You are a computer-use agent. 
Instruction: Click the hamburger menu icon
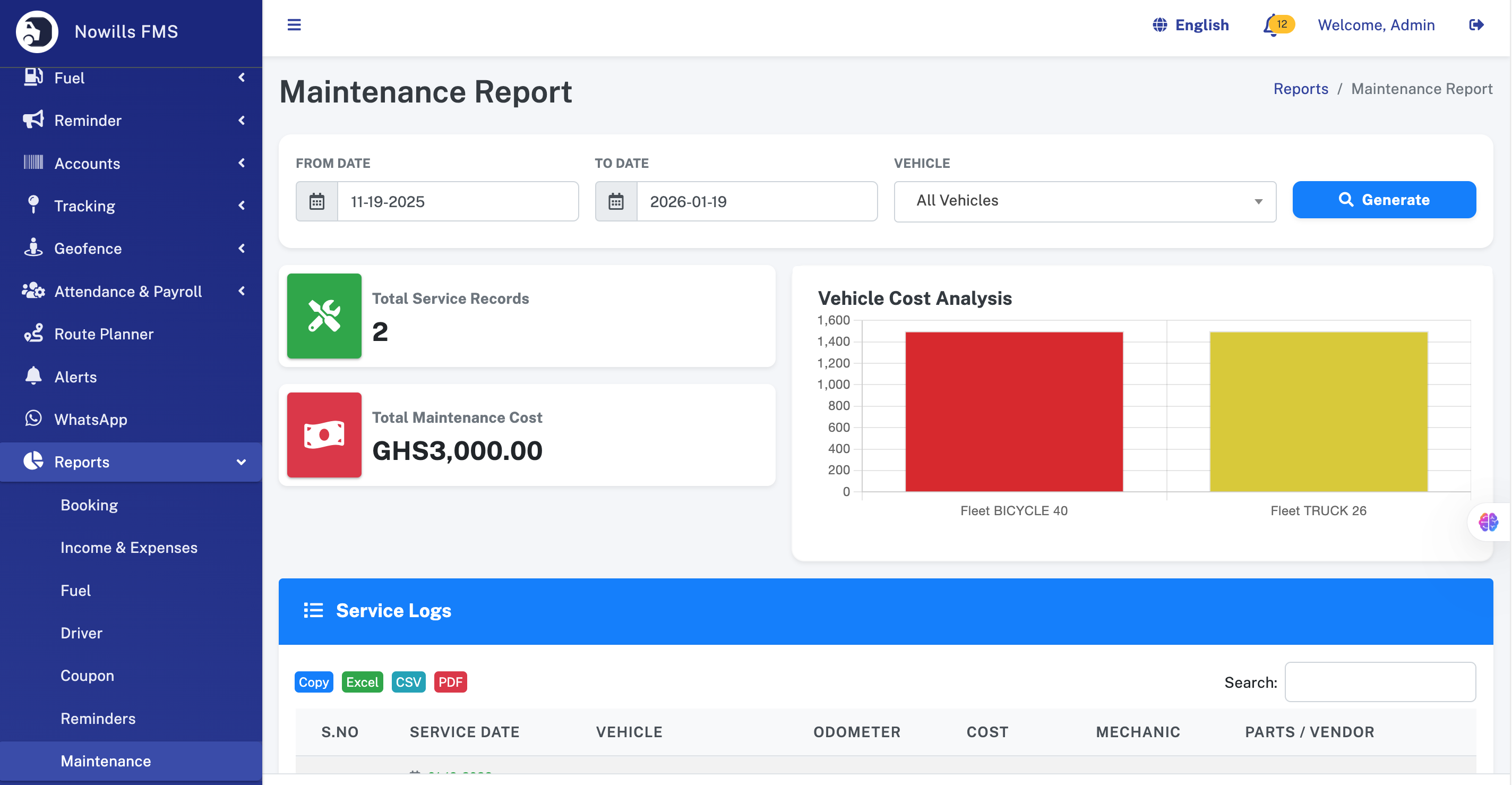294,24
